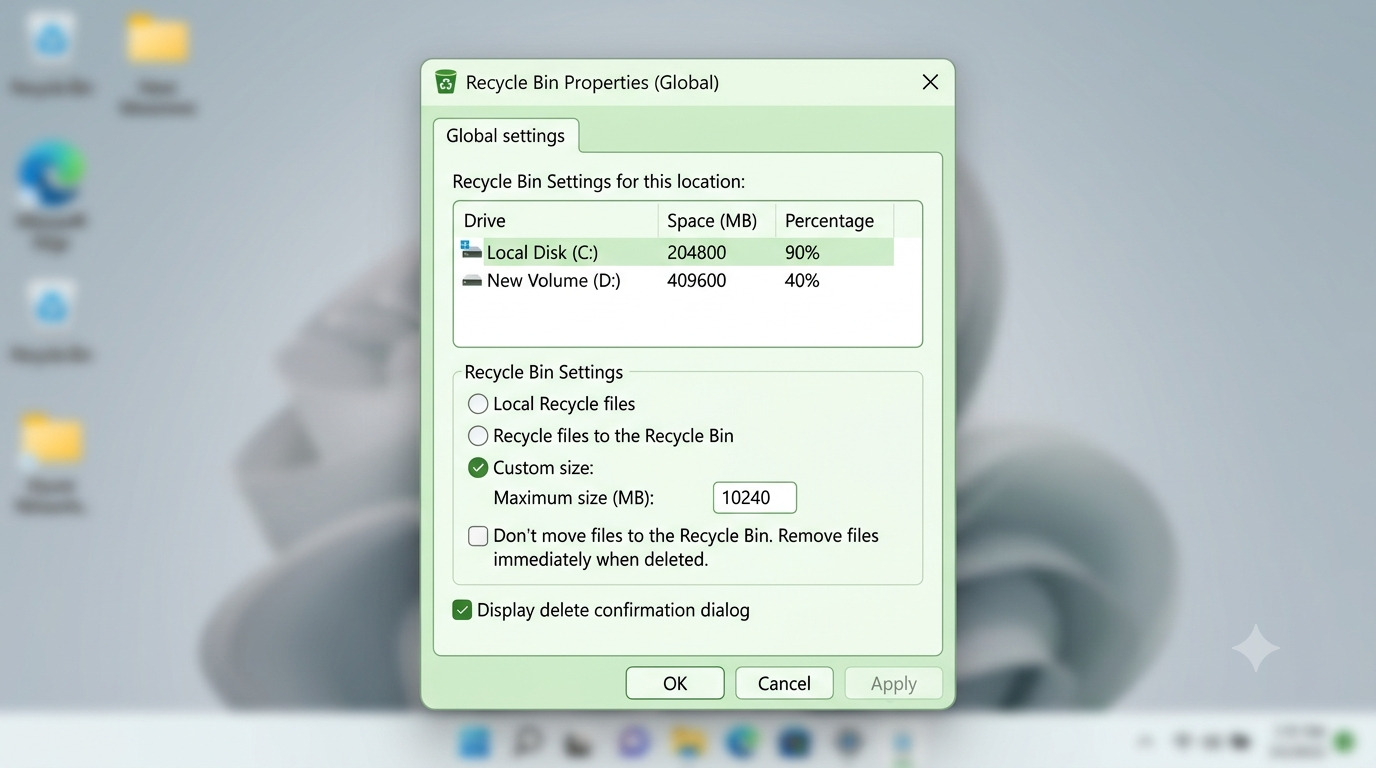1376x768 pixels.
Task: Open taskbar Search
Action: (x=527, y=742)
